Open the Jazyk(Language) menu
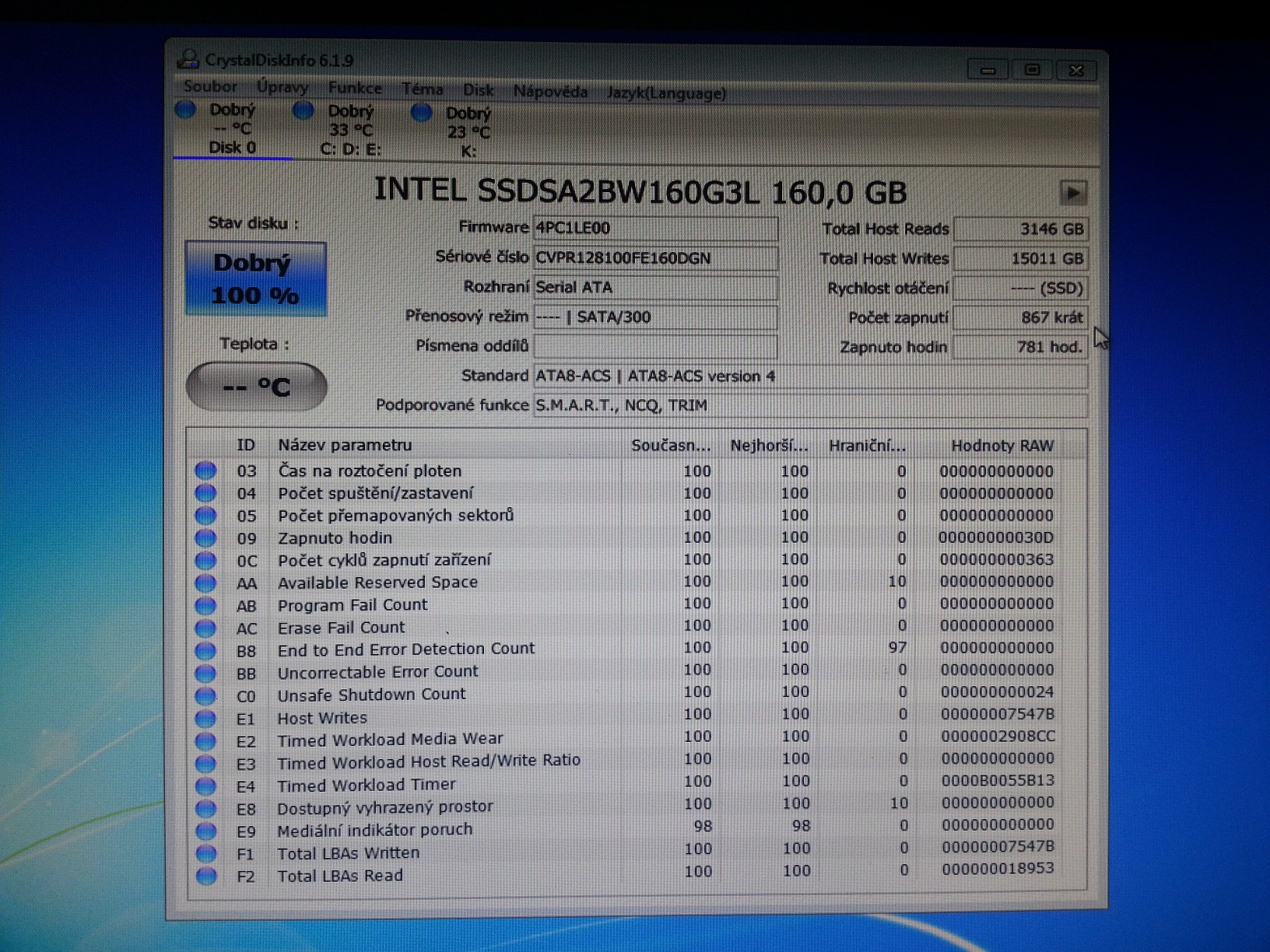This screenshot has width=1270, height=952. (666, 93)
